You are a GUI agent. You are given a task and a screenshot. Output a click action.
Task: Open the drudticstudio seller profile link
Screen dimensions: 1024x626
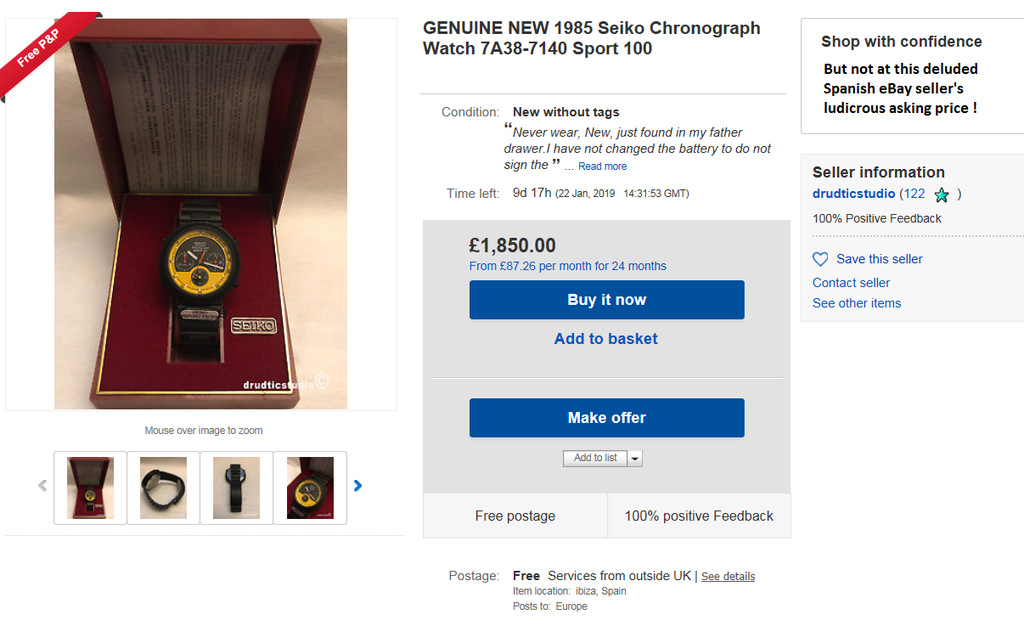tap(853, 194)
